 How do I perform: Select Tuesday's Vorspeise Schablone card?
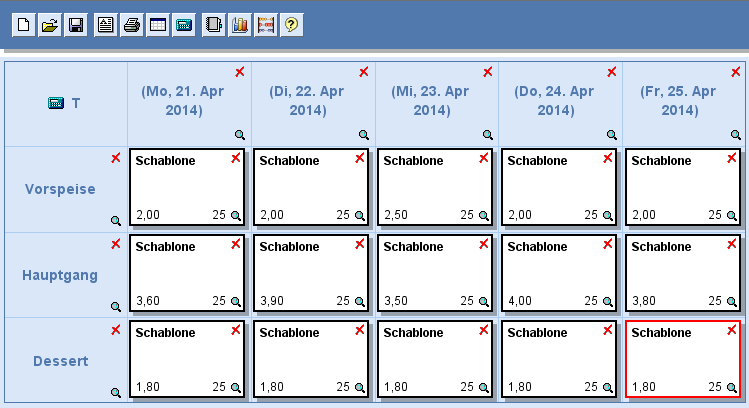point(311,187)
